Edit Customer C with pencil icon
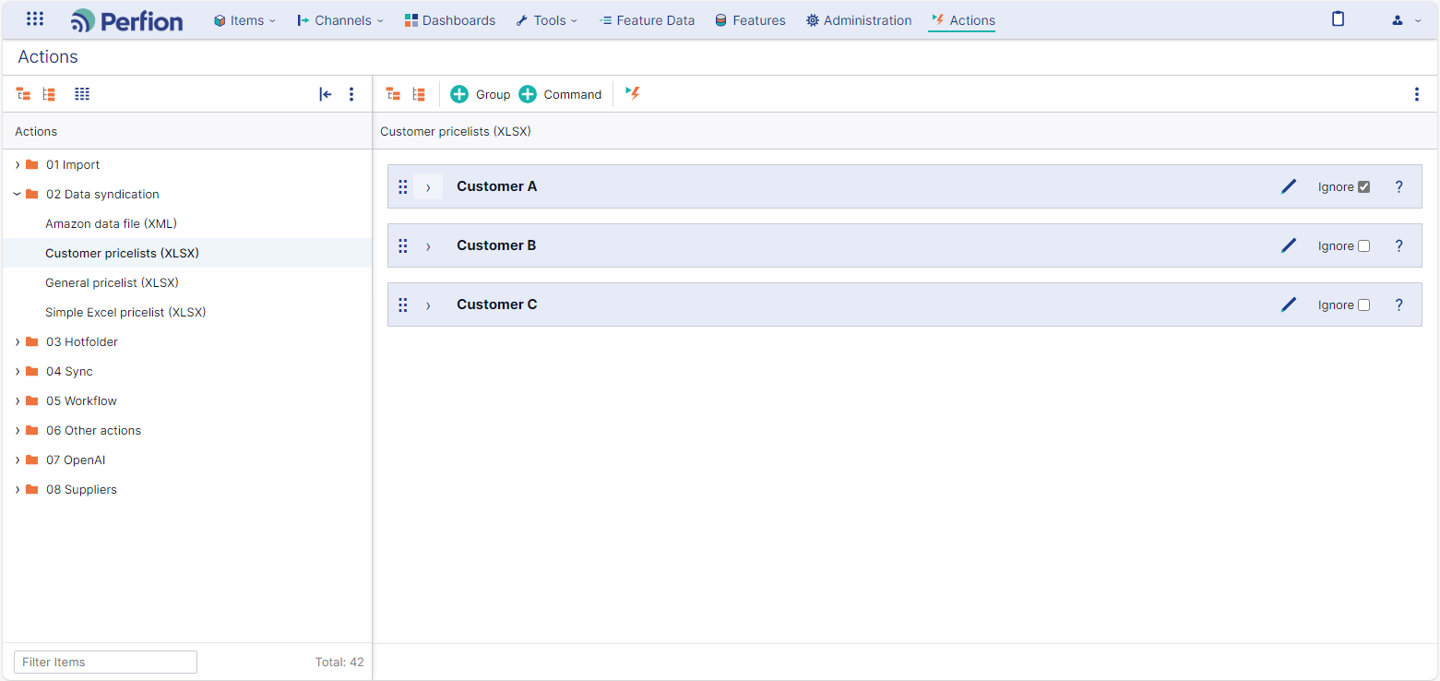 click(1288, 304)
